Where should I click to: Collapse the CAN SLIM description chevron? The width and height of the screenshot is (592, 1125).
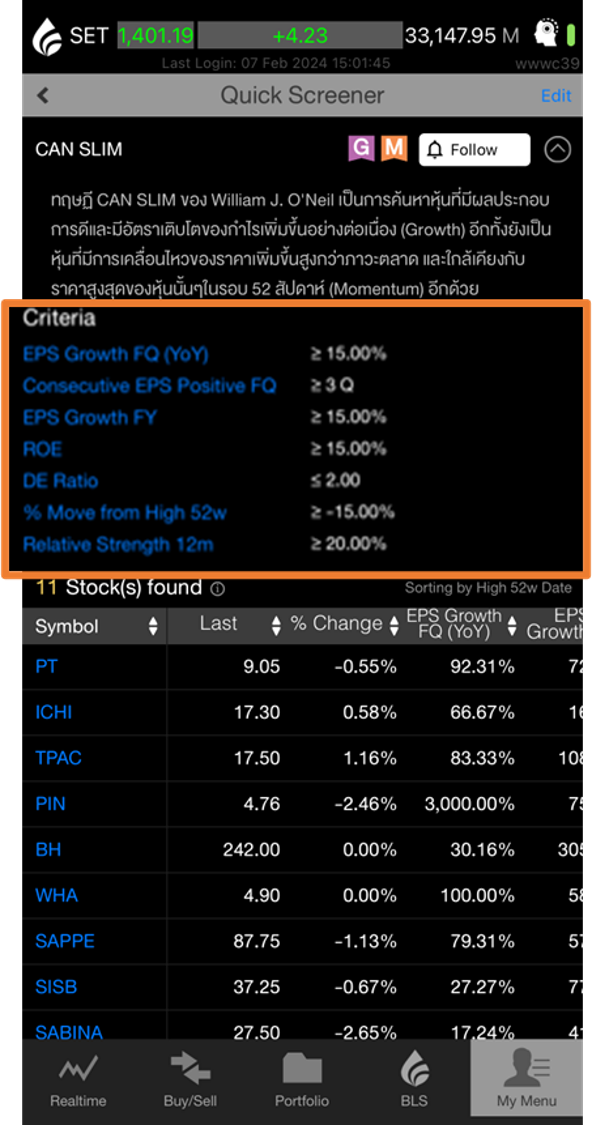pyautogui.click(x=558, y=149)
